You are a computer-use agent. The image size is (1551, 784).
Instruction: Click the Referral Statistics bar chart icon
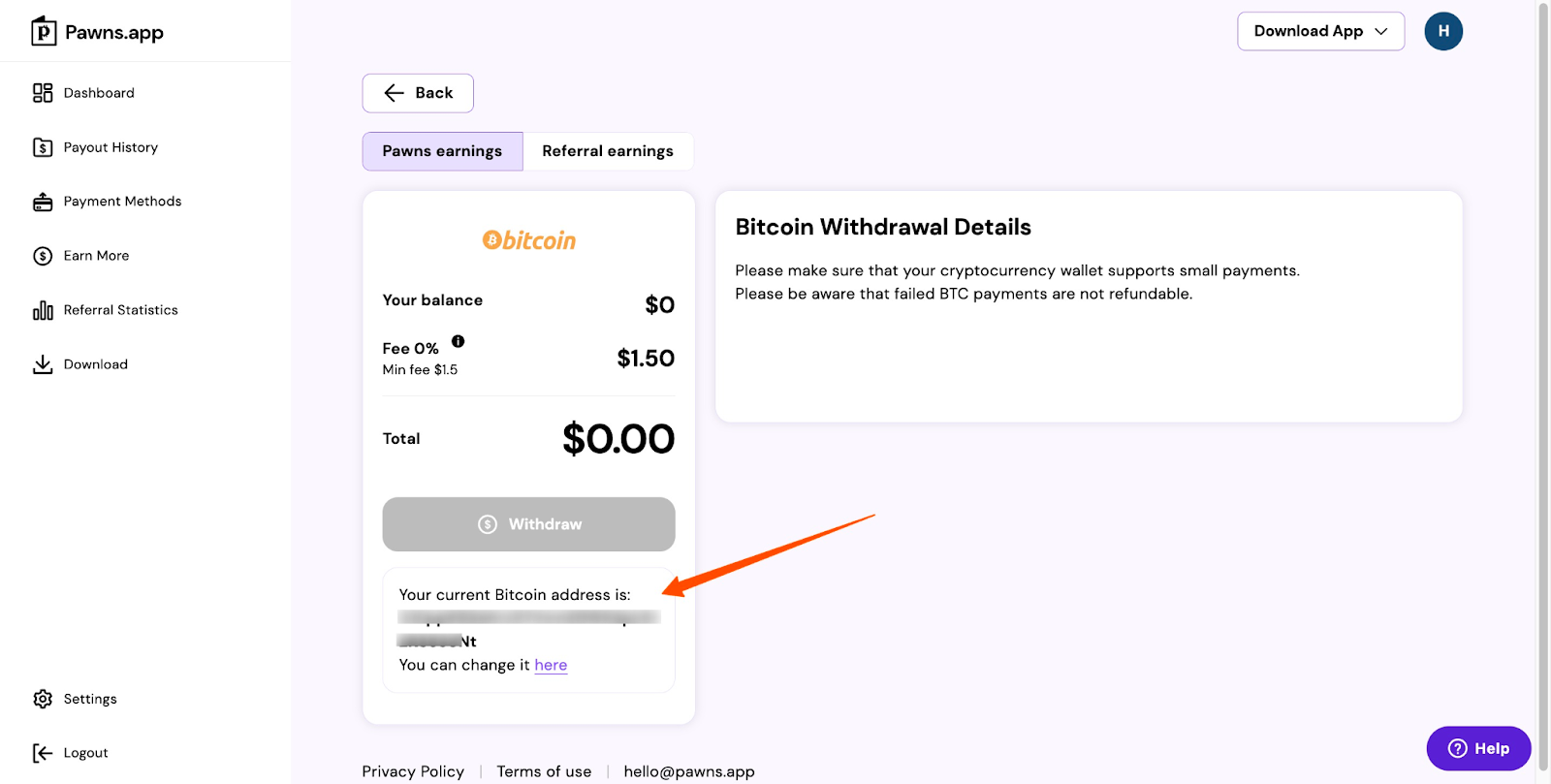click(43, 310)
